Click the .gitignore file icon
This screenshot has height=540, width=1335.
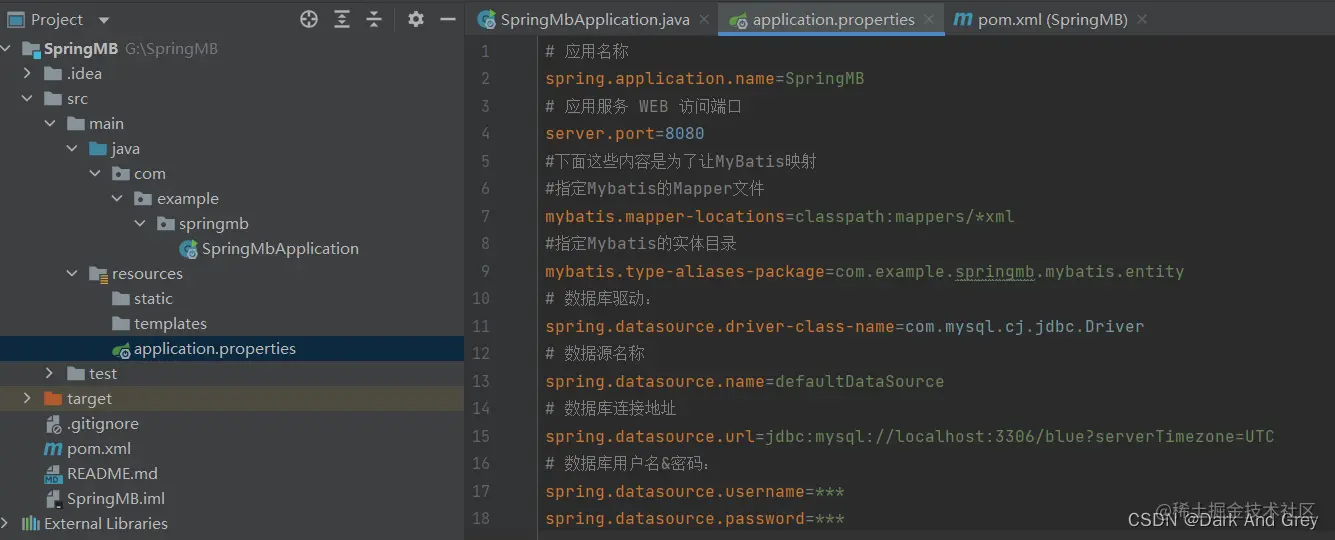point(53,424)
